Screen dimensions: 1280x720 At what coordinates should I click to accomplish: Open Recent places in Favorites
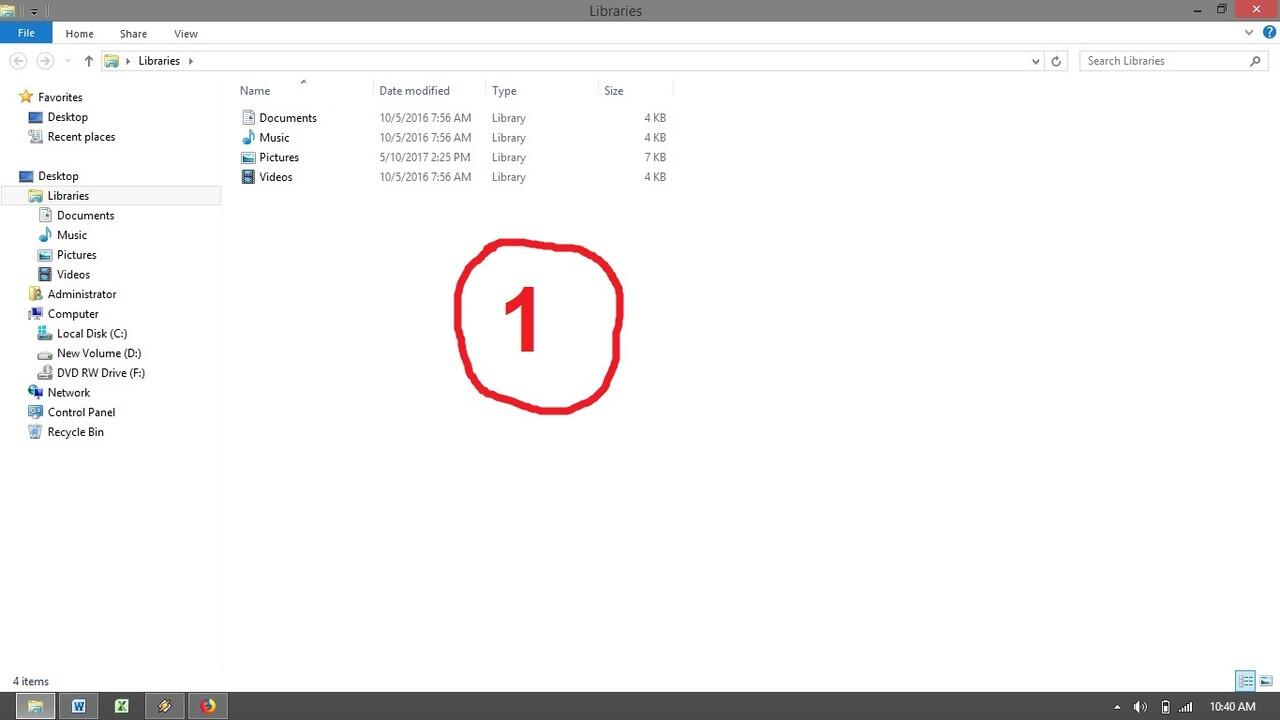click(x=81, y=137)
